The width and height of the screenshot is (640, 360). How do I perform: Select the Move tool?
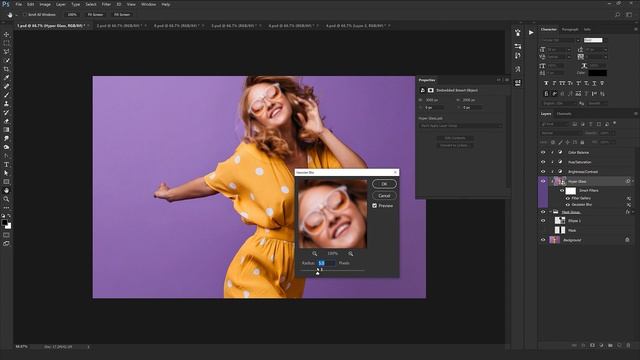[7, 35]
